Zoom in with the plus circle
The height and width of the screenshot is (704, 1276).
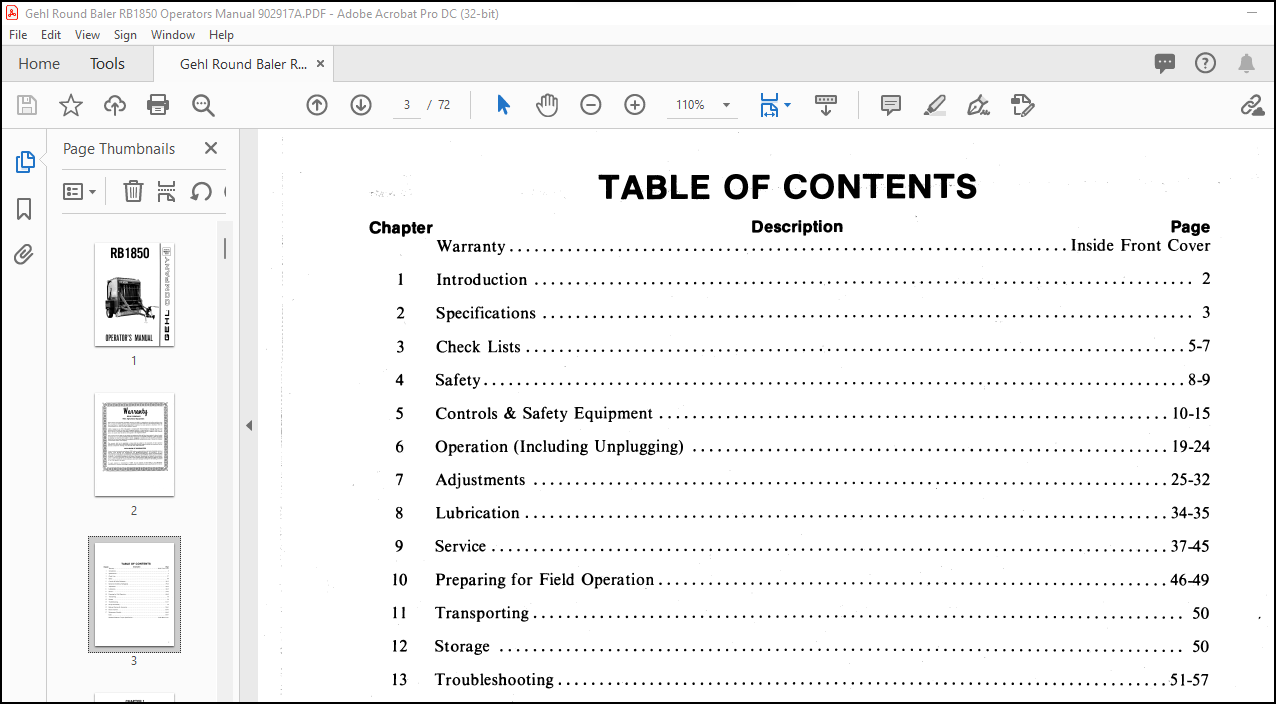pos(635,105)
